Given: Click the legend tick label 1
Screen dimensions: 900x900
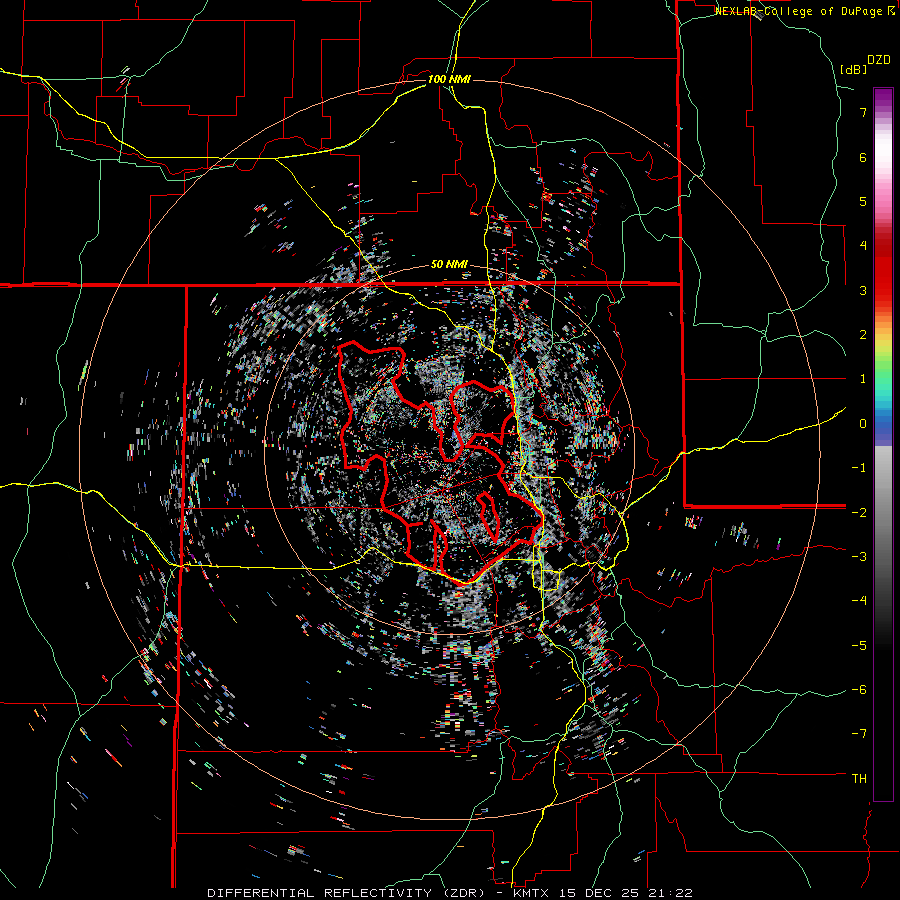Looking at the screenshot, I should [863, 379].
